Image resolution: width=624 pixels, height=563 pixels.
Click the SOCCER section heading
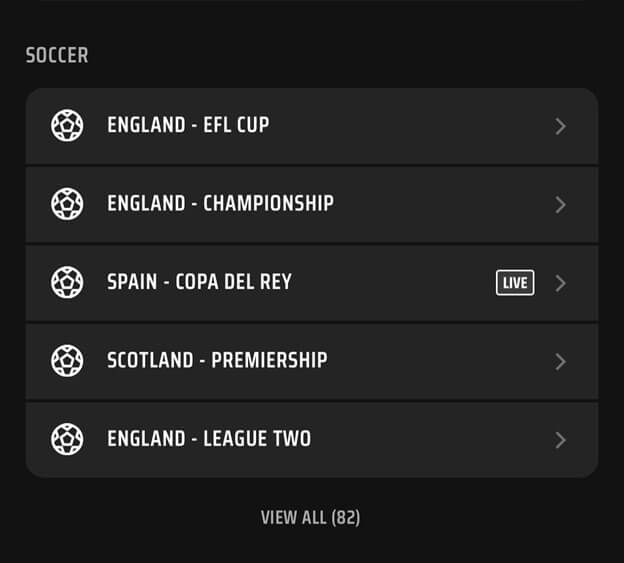pos(57,55)
